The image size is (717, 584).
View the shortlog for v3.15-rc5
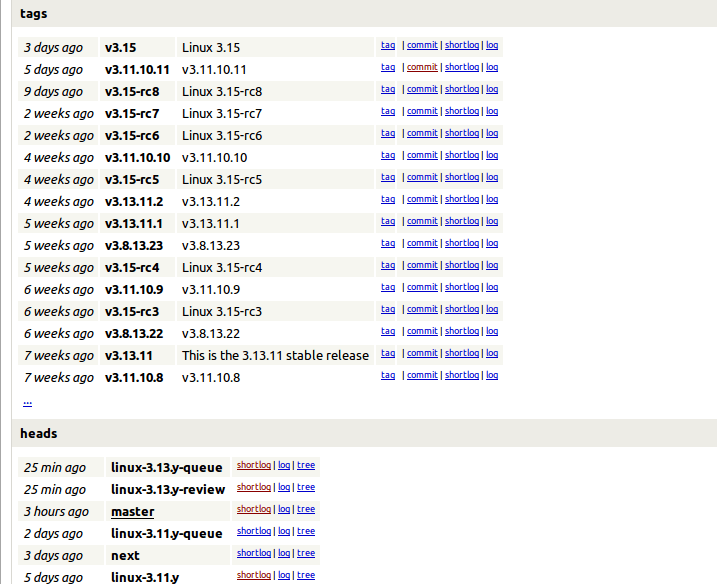point(462,177)
